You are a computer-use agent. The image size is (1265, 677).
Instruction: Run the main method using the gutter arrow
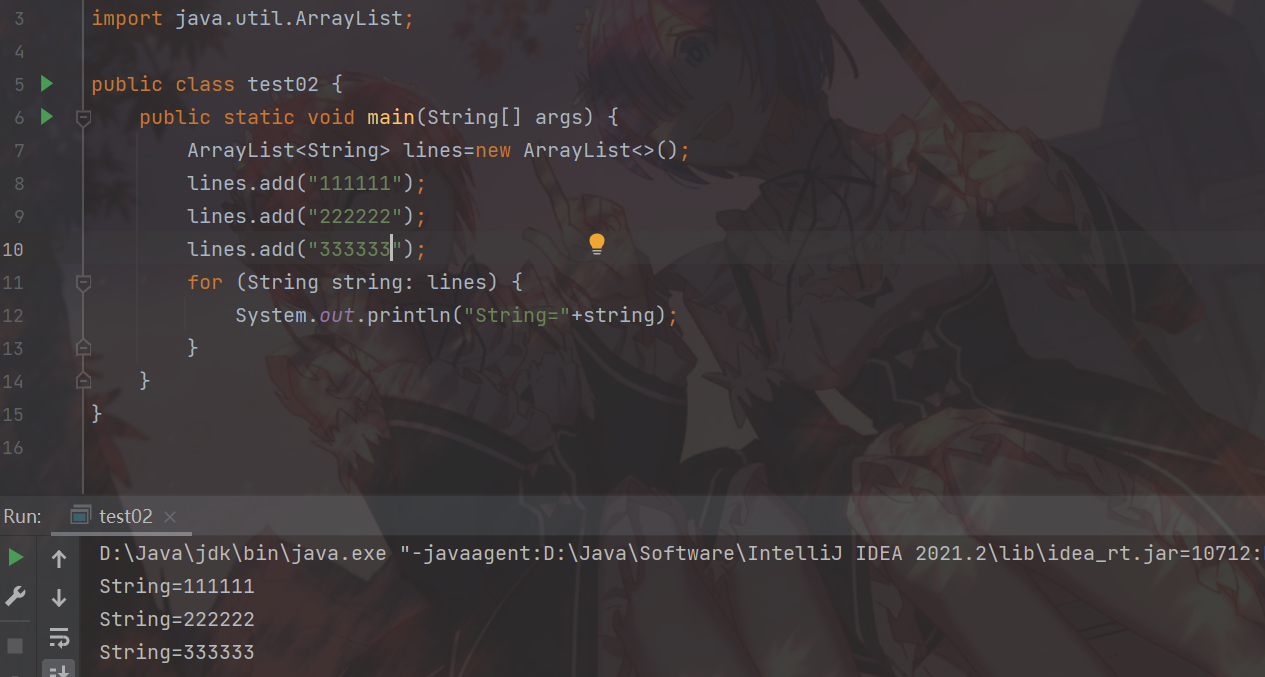46,117
